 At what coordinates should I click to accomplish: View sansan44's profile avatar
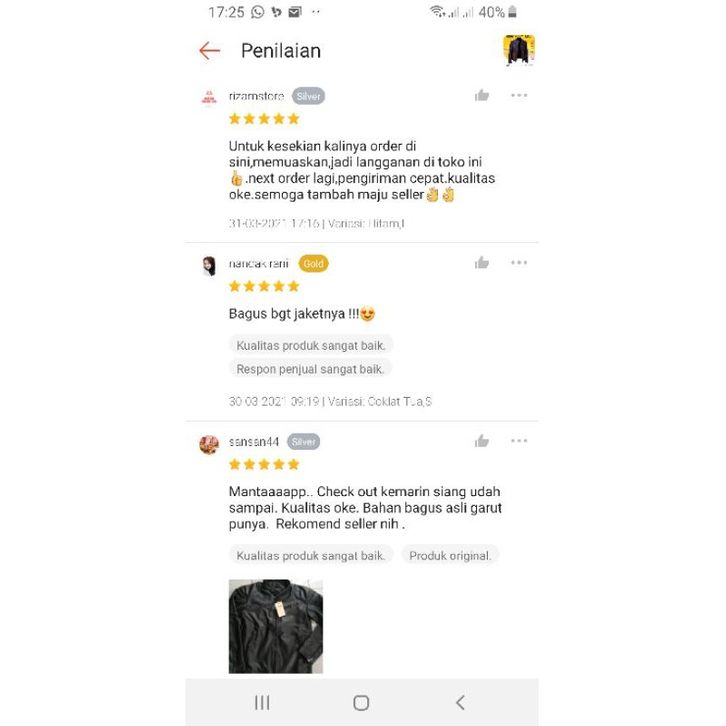point(209,444)
